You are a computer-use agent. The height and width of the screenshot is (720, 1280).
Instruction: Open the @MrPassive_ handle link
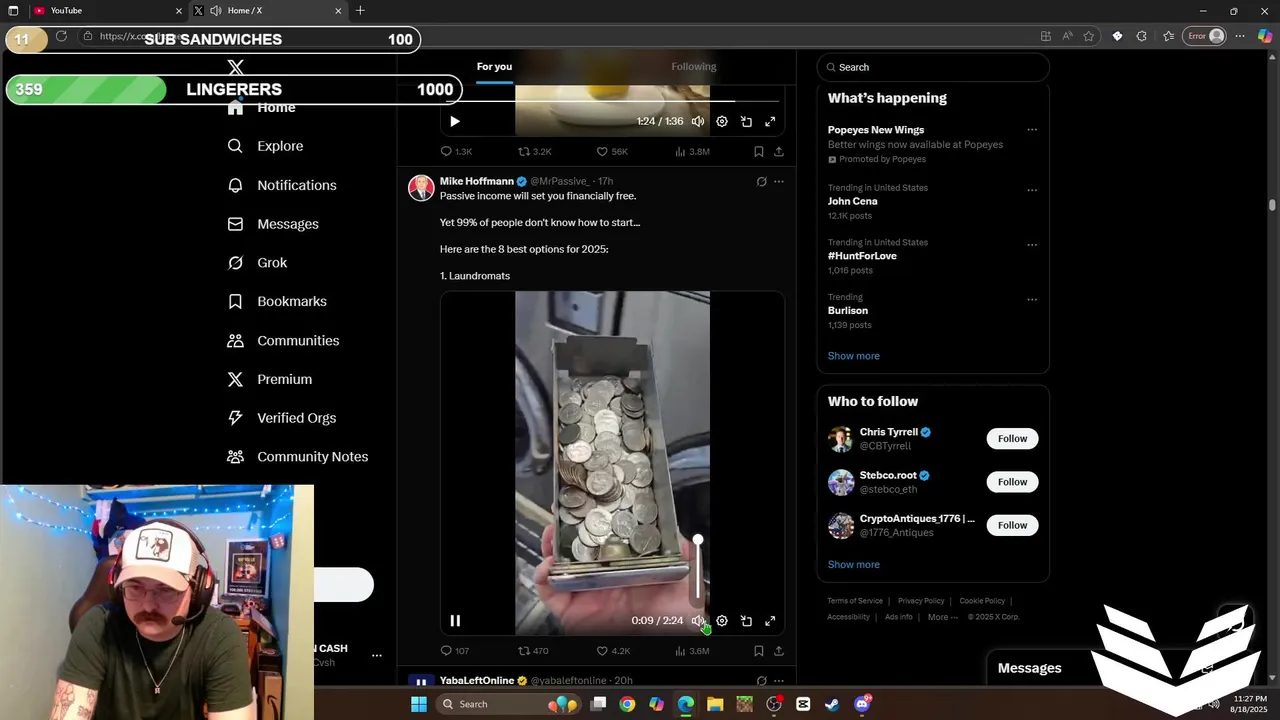pyautogui.click(x=559, y=181)
